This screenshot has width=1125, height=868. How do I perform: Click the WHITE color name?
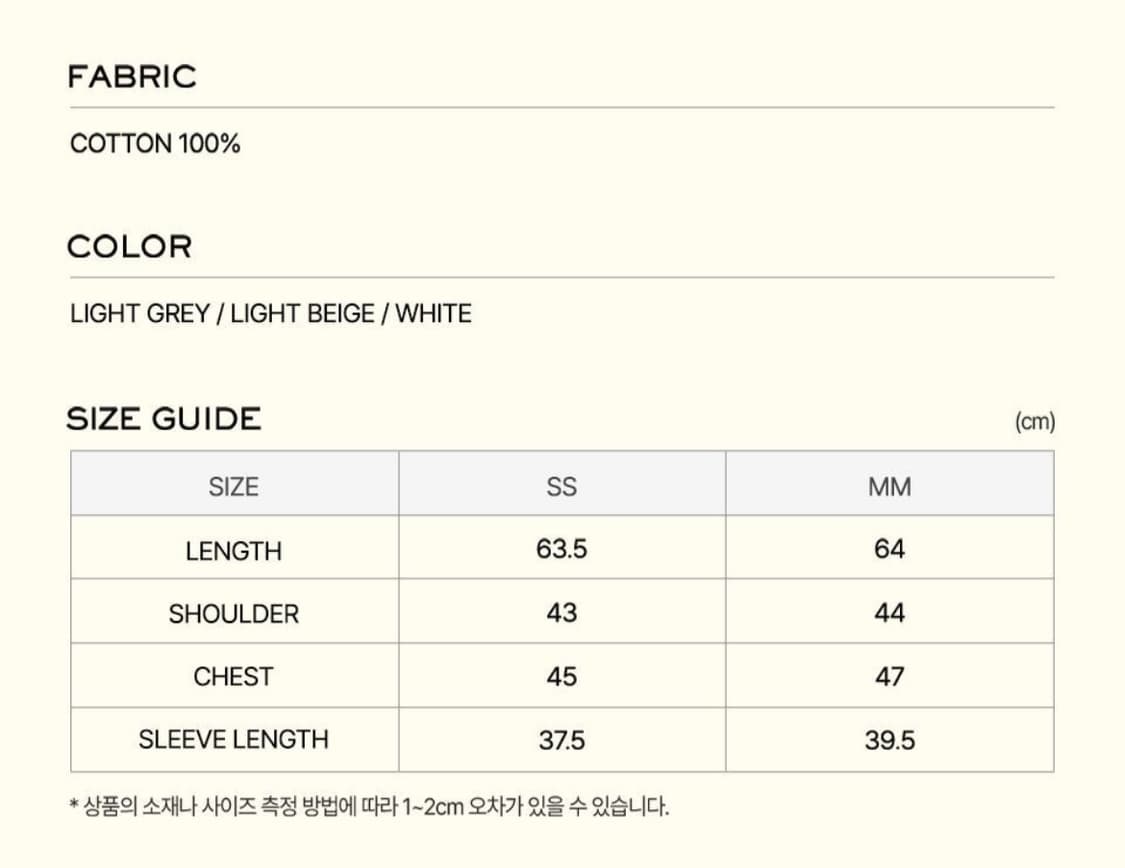click(433, 314)
